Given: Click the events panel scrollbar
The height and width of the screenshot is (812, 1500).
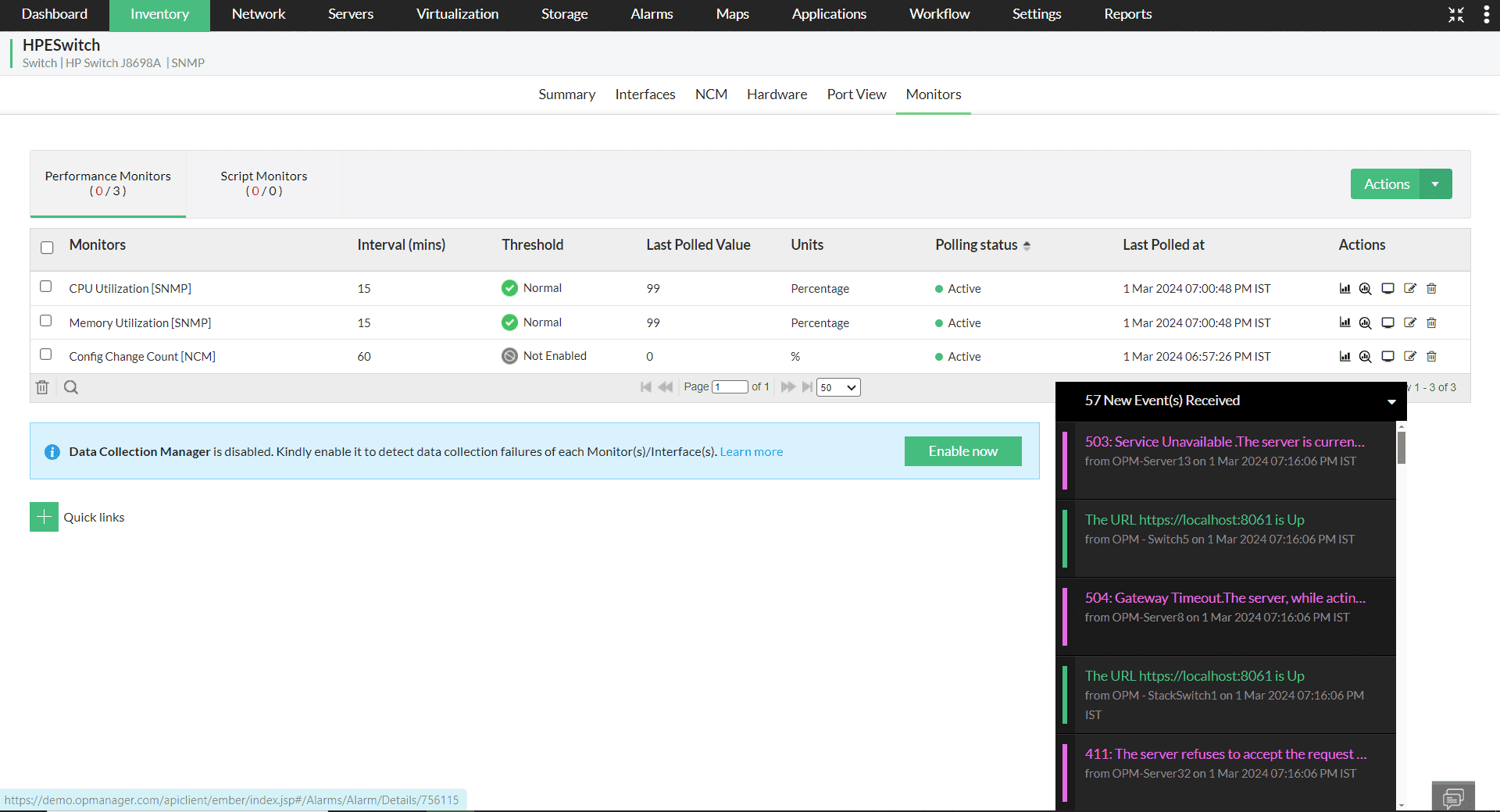Looking at the screenshot, I should [1402, 448].
